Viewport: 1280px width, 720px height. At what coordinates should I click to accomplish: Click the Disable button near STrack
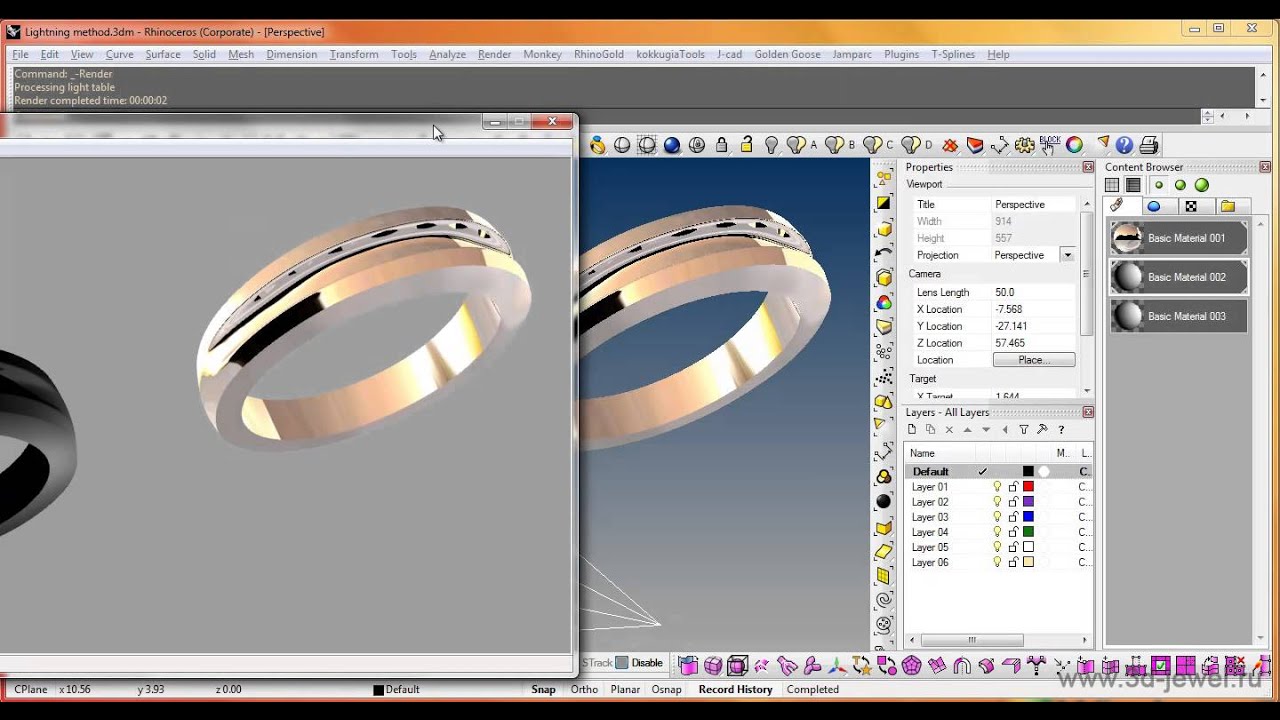point(640,663)
